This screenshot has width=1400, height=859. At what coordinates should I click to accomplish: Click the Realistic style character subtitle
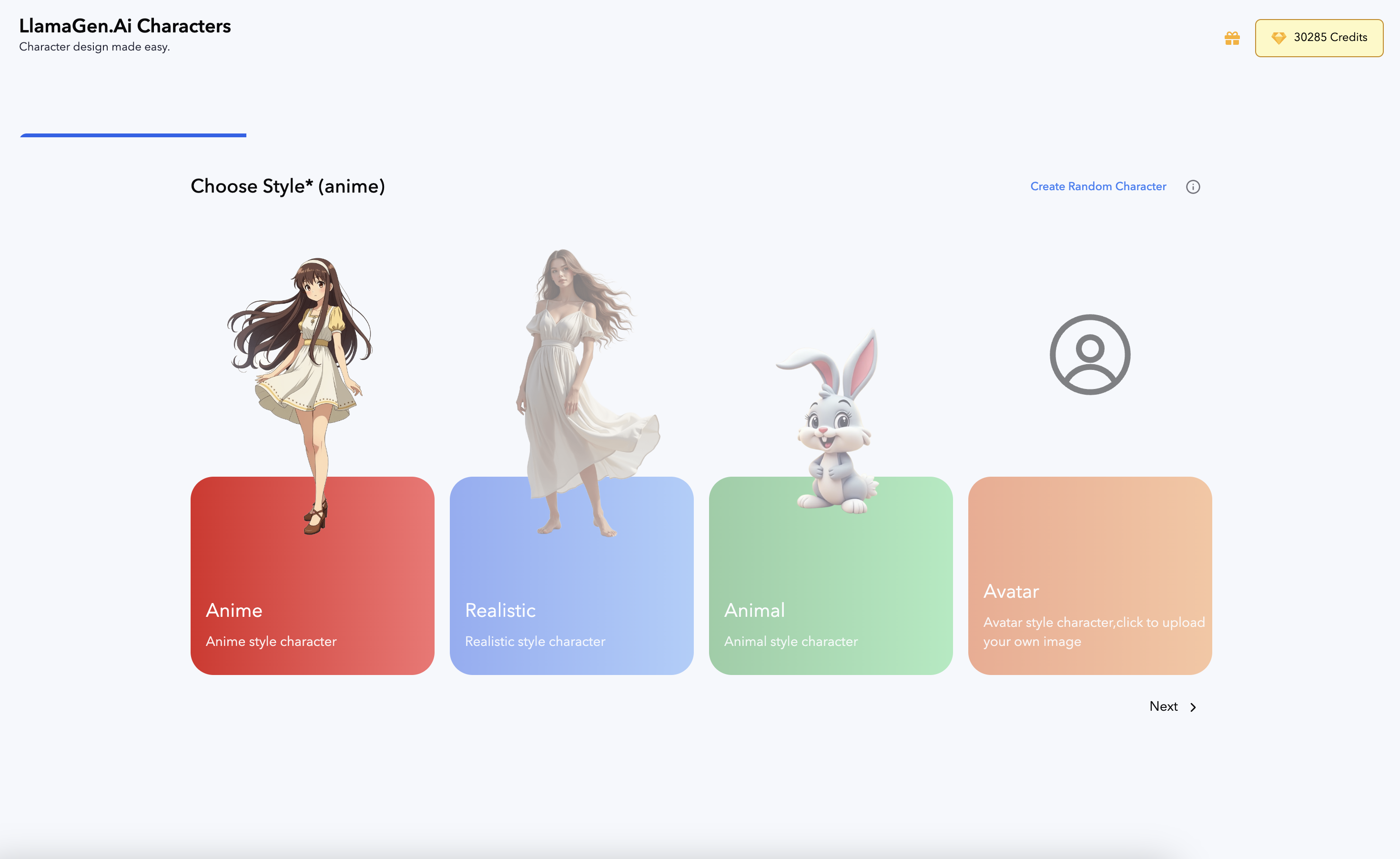pos(535,641)
